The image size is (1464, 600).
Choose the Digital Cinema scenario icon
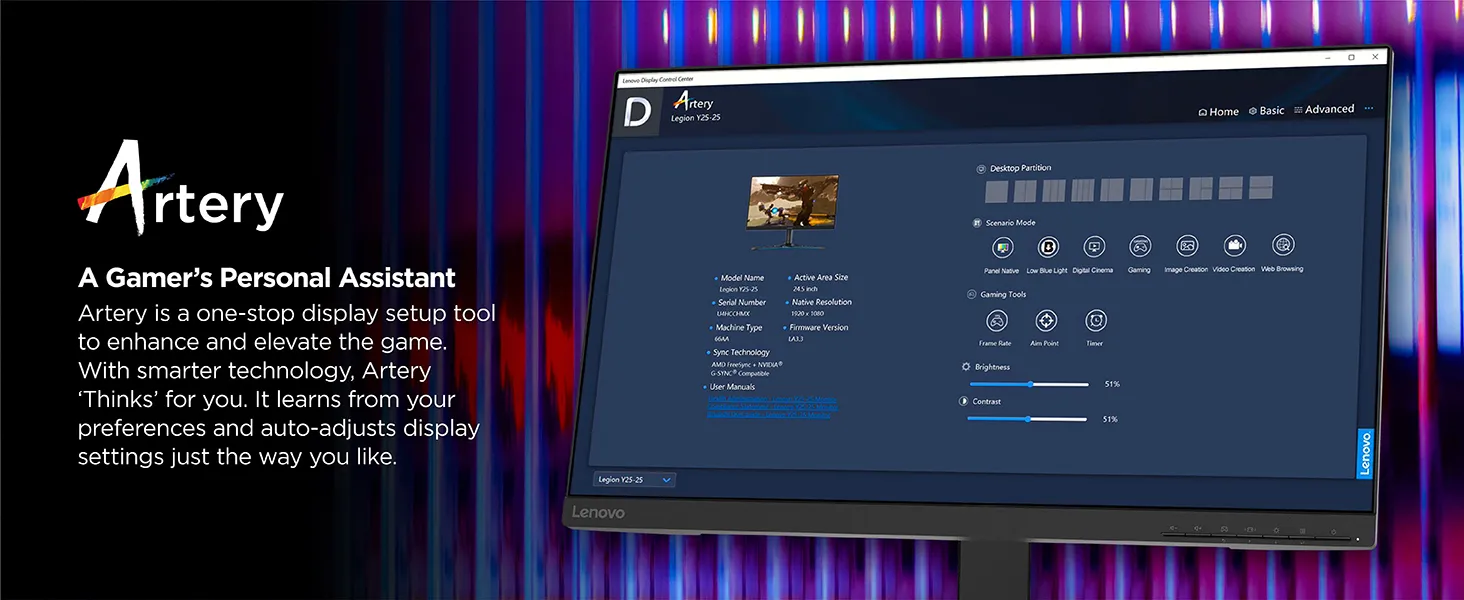pyautogui.click(x=1093, y=246)
